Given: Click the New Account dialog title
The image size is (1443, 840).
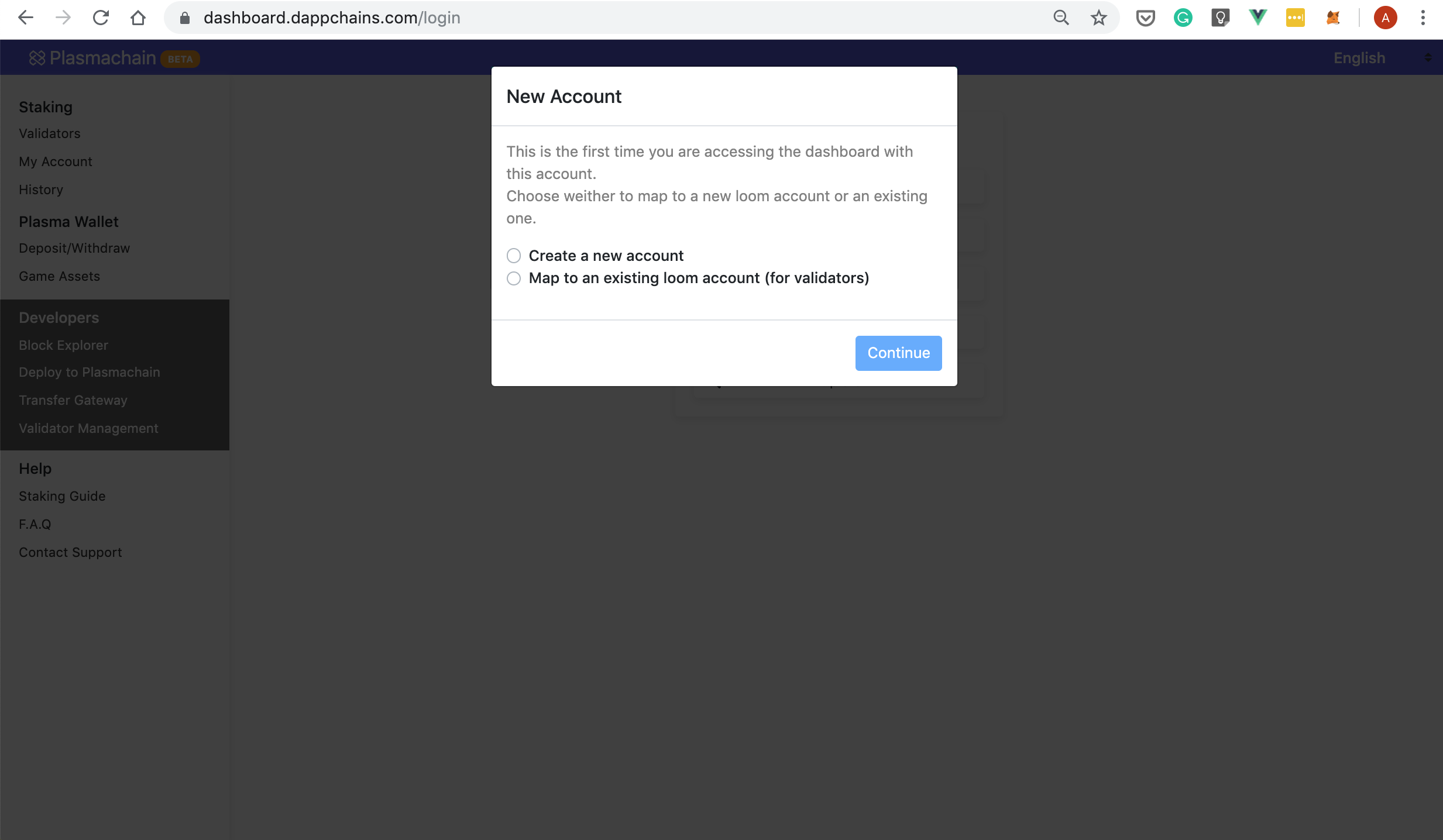Looking at the screenshot, I should coord(564,97).
